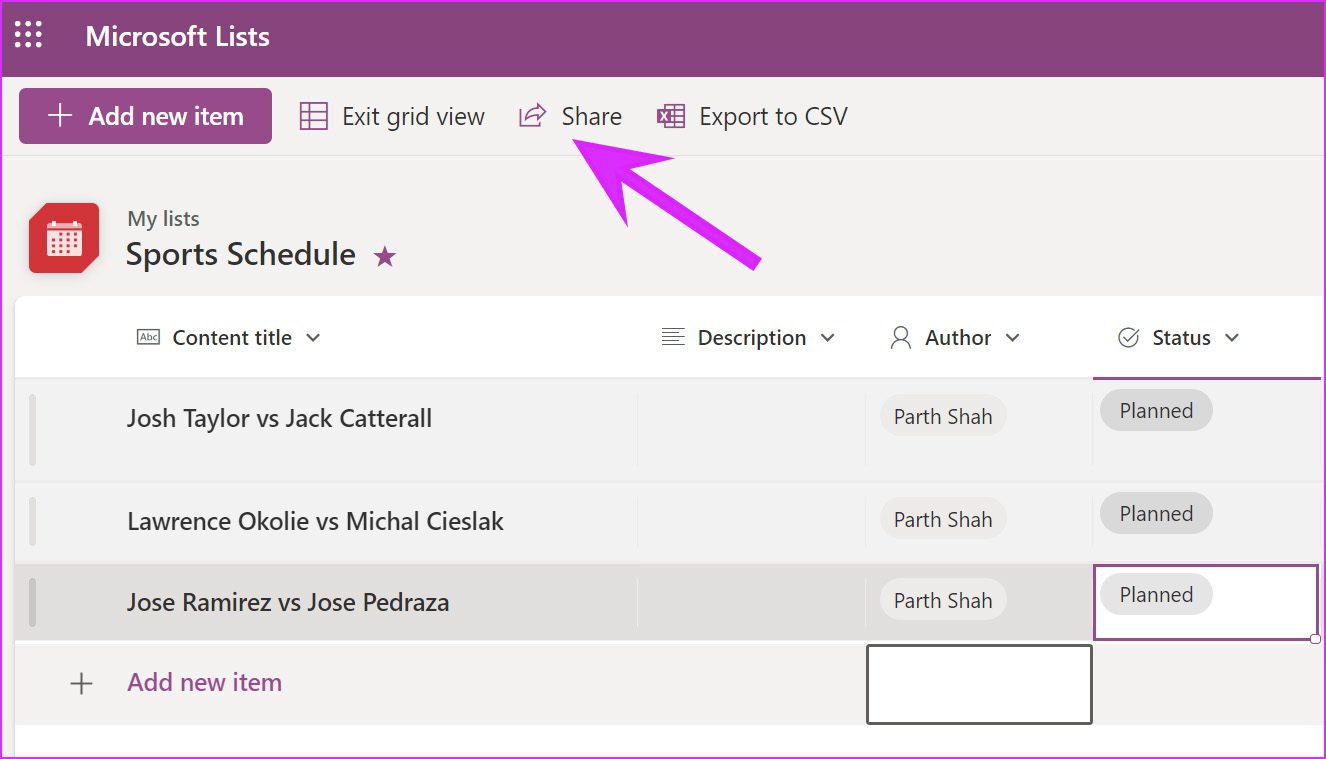The height and width of the screenshot is (759, 1326).
Task: Expand the Content title column dropdown
Action: tap(313, 338)
